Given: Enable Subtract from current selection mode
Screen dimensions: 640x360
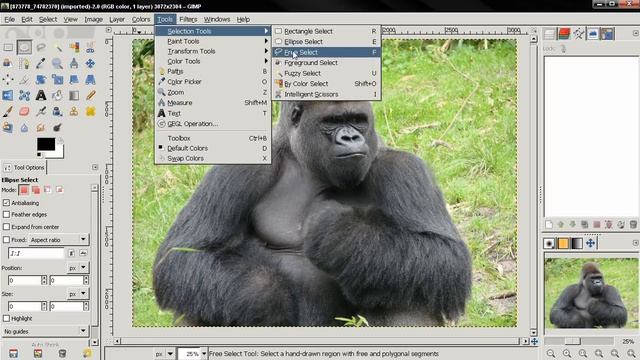Looking at the screenshot, I should click(x=48, y=190).
